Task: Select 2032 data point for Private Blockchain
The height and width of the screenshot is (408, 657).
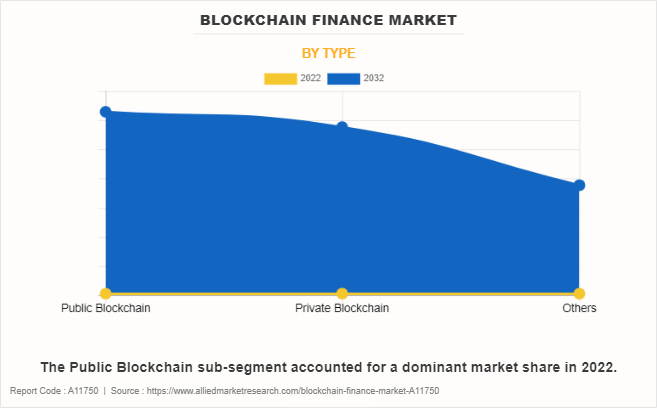Action: tap(342, 127)
